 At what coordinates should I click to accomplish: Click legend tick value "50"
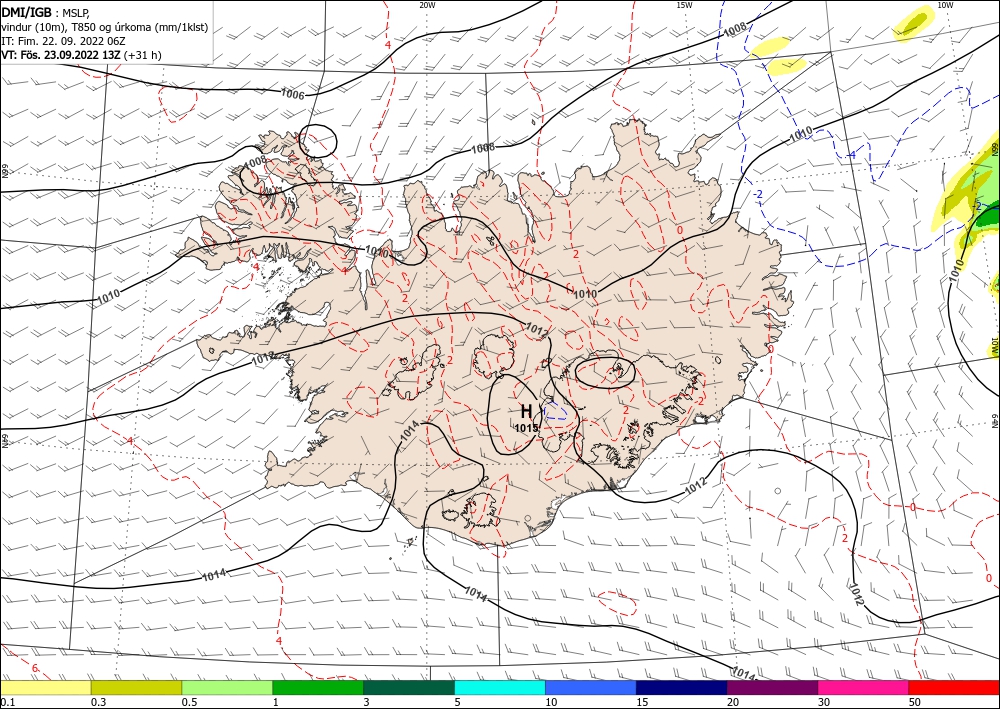(x=915, y=702)
